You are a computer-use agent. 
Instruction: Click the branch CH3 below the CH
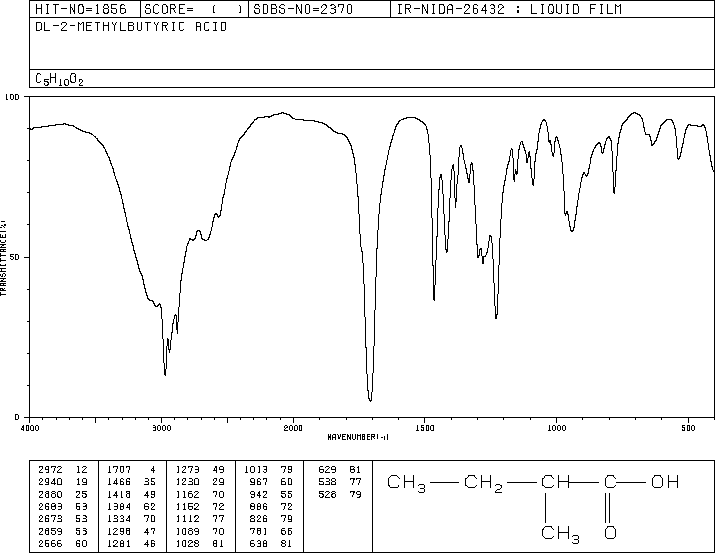tap(560, 534)
